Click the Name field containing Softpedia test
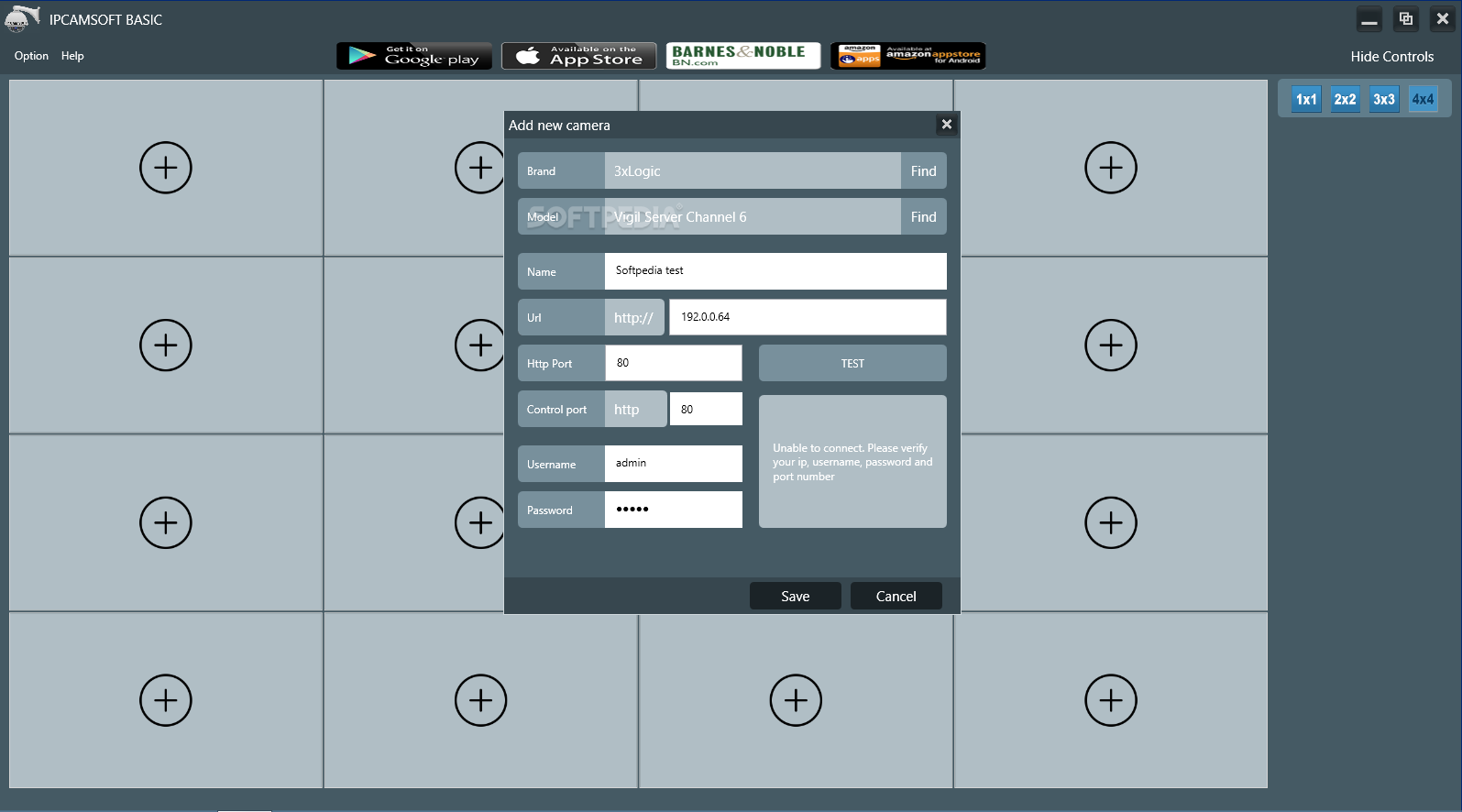Screen dimensions: 1462x812 tap(775, 270)
